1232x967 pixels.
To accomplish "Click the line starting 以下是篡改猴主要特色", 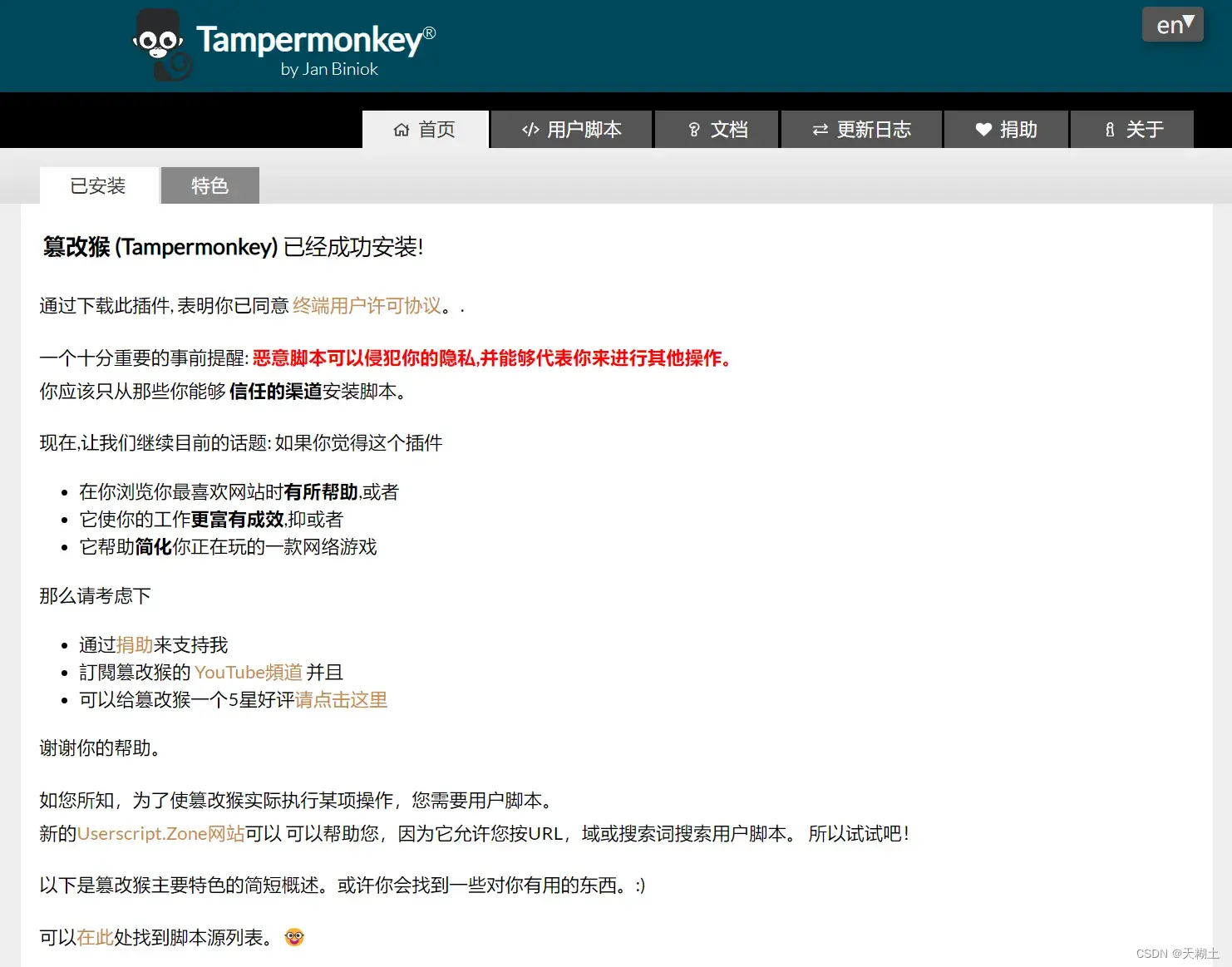I will tap(342, 886).
